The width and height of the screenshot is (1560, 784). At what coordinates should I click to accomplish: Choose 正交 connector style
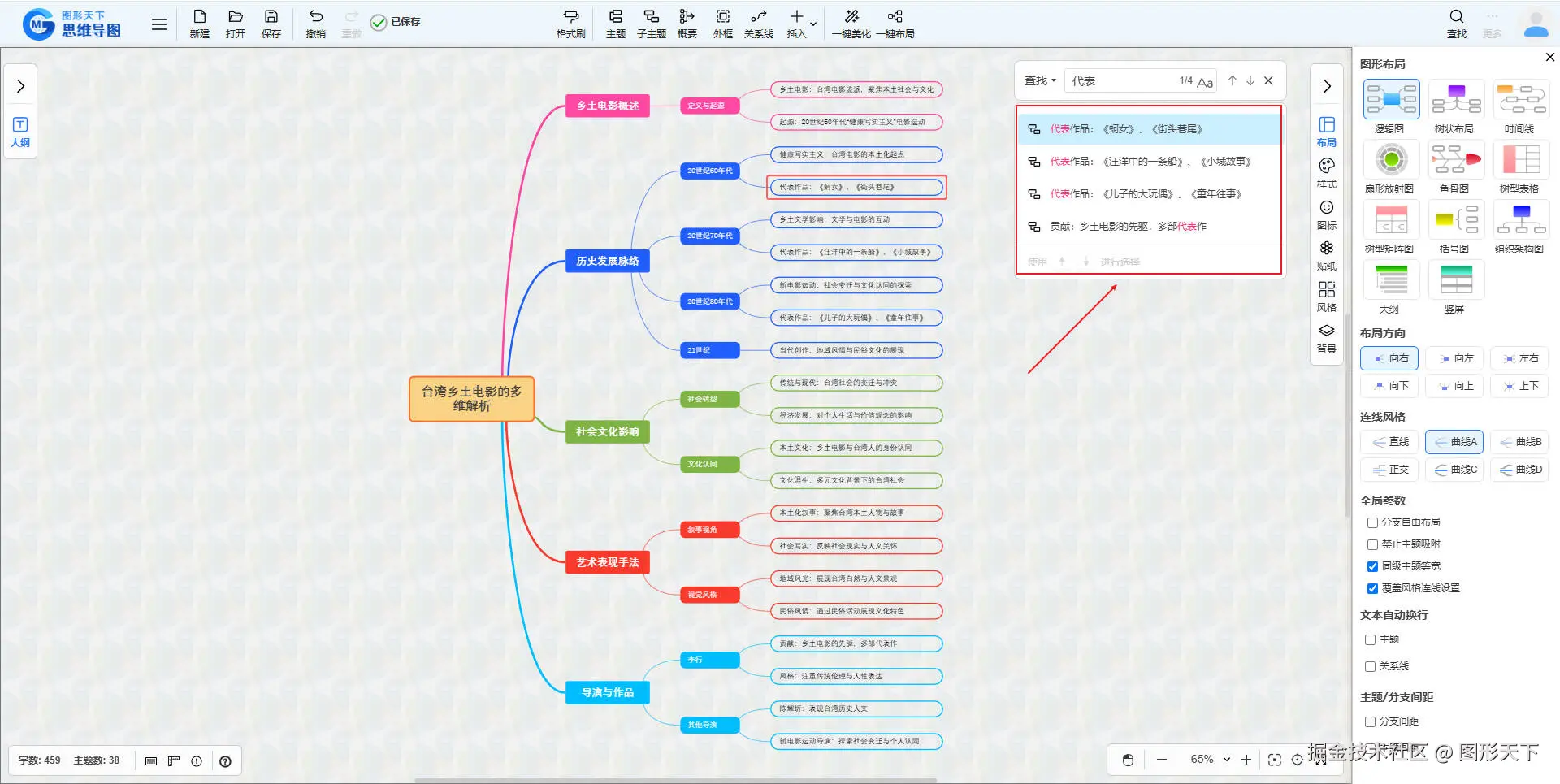click(1389, 470)
